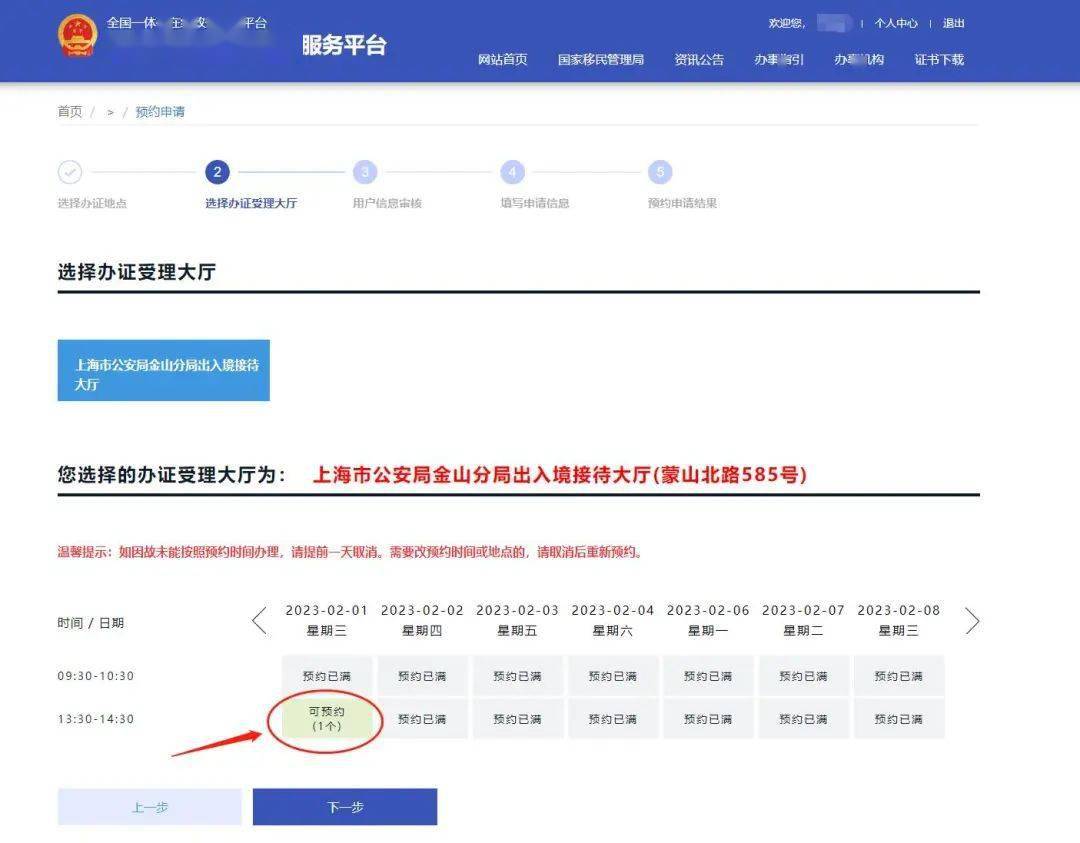Select the green 可预约(1个) time slot
The width and height of the screenshot is (1080, 843).
point(327,718)
